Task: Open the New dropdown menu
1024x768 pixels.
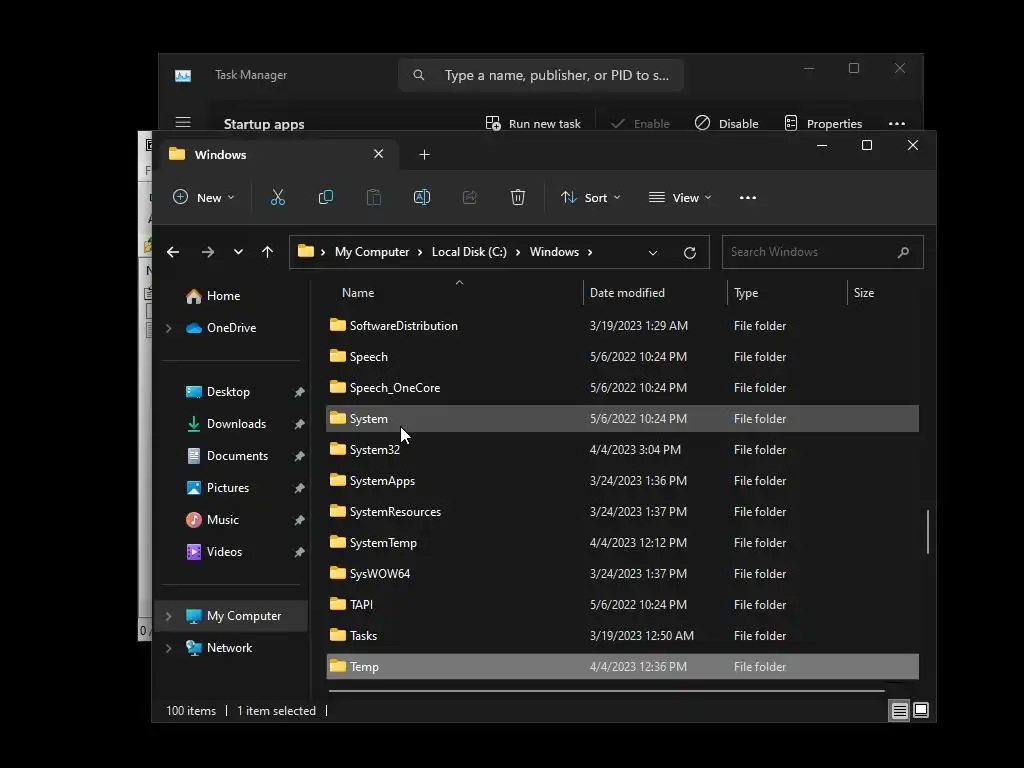Action: point(203,197)
